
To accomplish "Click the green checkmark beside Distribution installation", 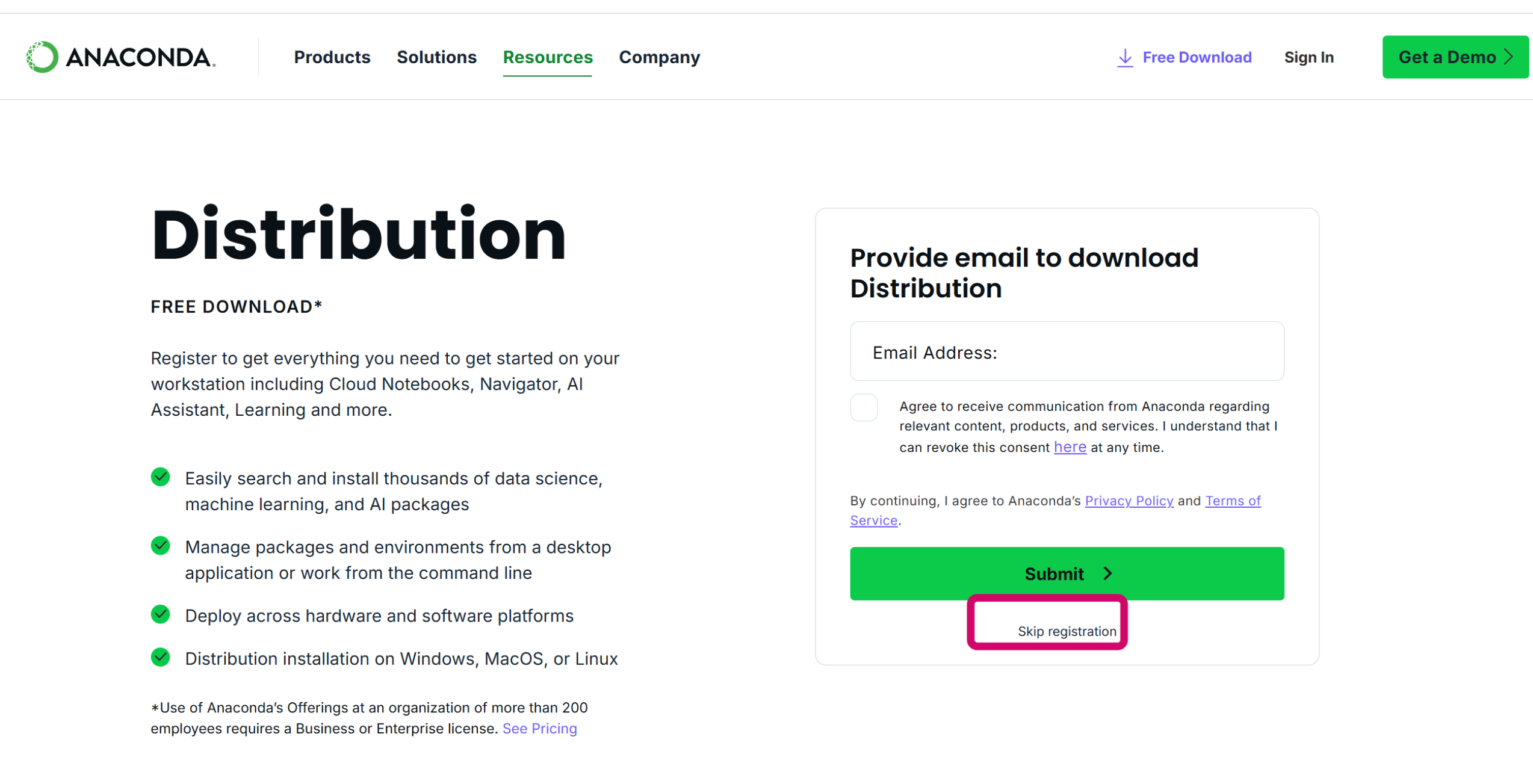I will point(160,657).
